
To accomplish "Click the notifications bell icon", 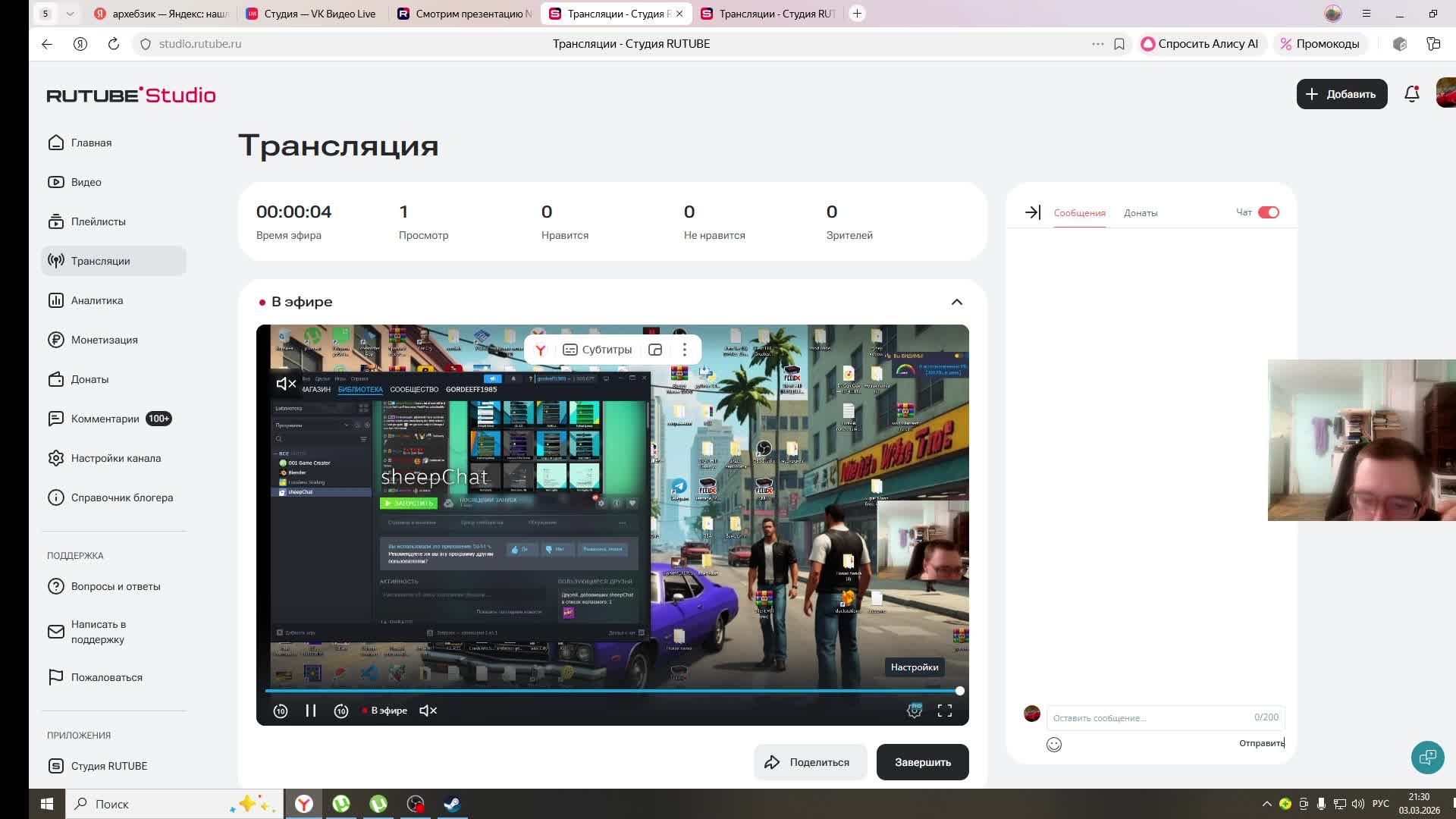I will (x=1411, y=94).
